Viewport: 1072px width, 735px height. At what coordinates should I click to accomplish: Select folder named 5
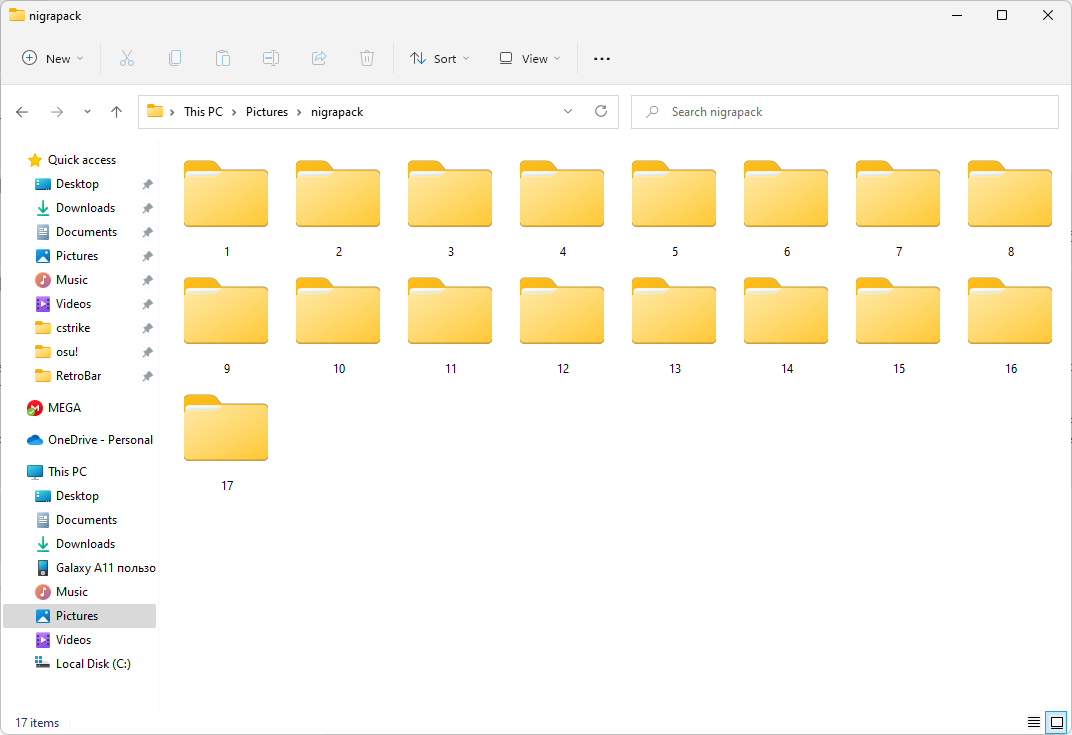tap(674, 209)
